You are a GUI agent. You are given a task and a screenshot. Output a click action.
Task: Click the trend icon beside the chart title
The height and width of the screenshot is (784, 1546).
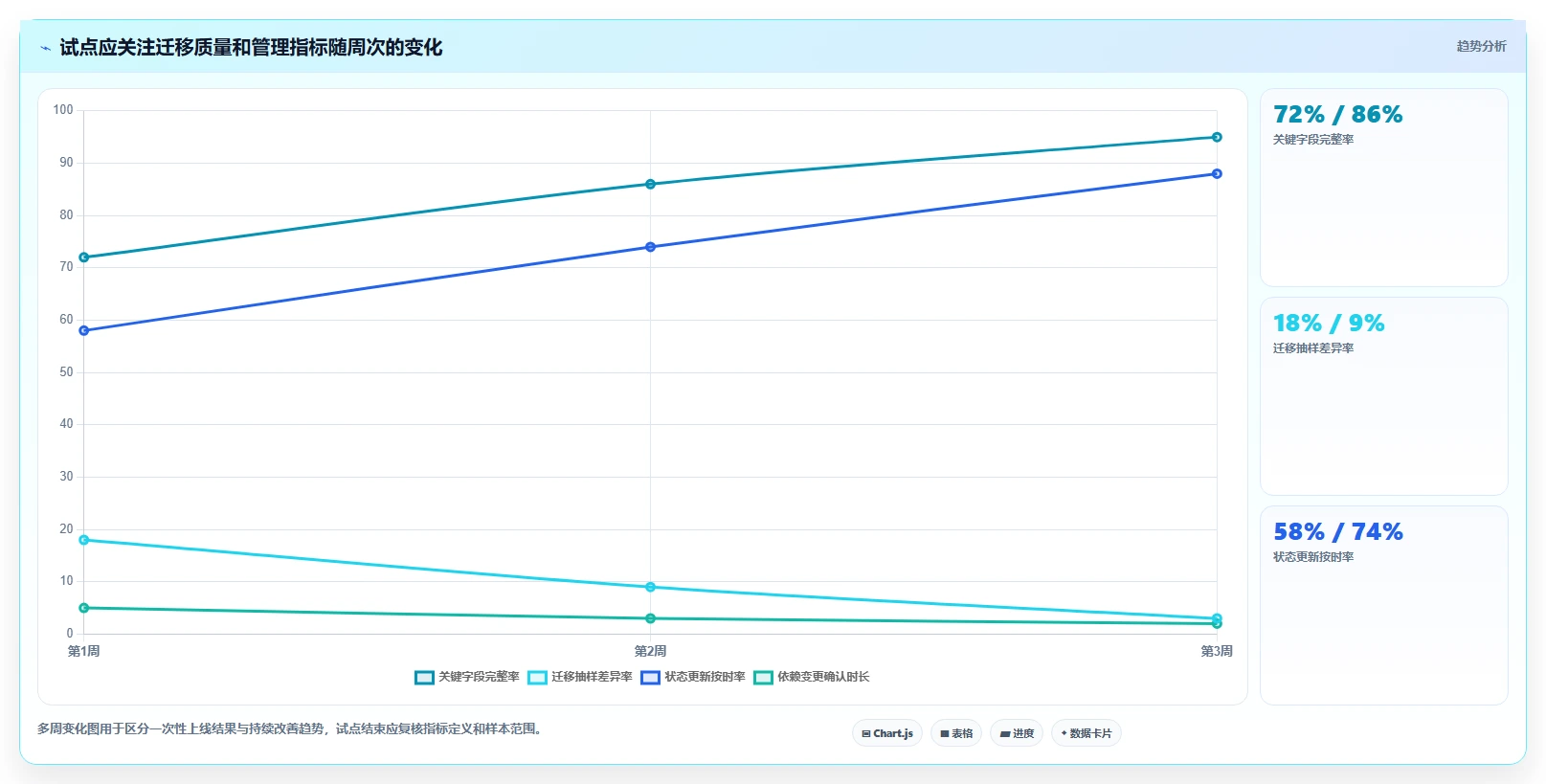pos(45,48)
